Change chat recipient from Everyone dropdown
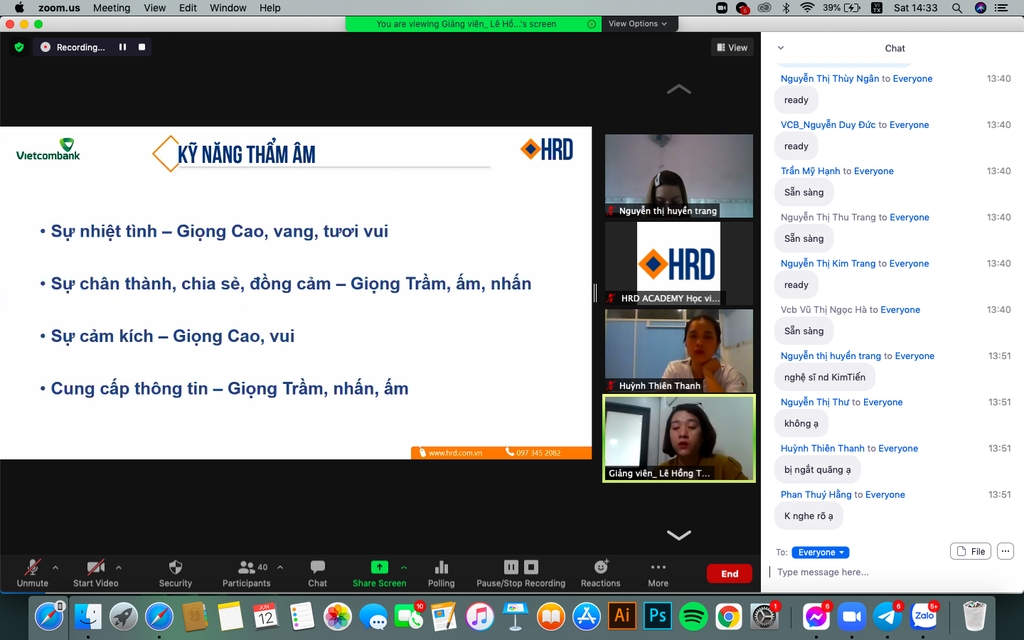Image resolution: width=1024 pixels, height=640 pixels. (820, 552)
